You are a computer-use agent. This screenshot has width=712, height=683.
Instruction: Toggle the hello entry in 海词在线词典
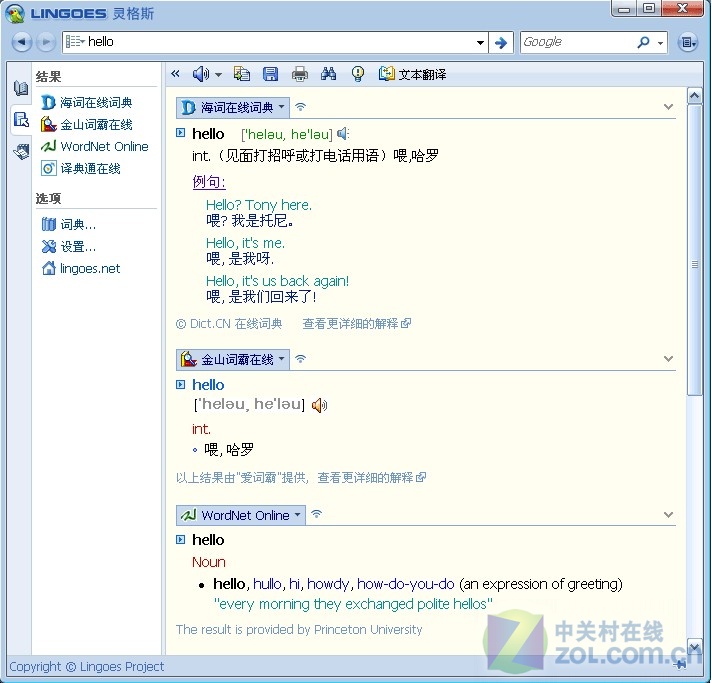(x=181, y=133)
